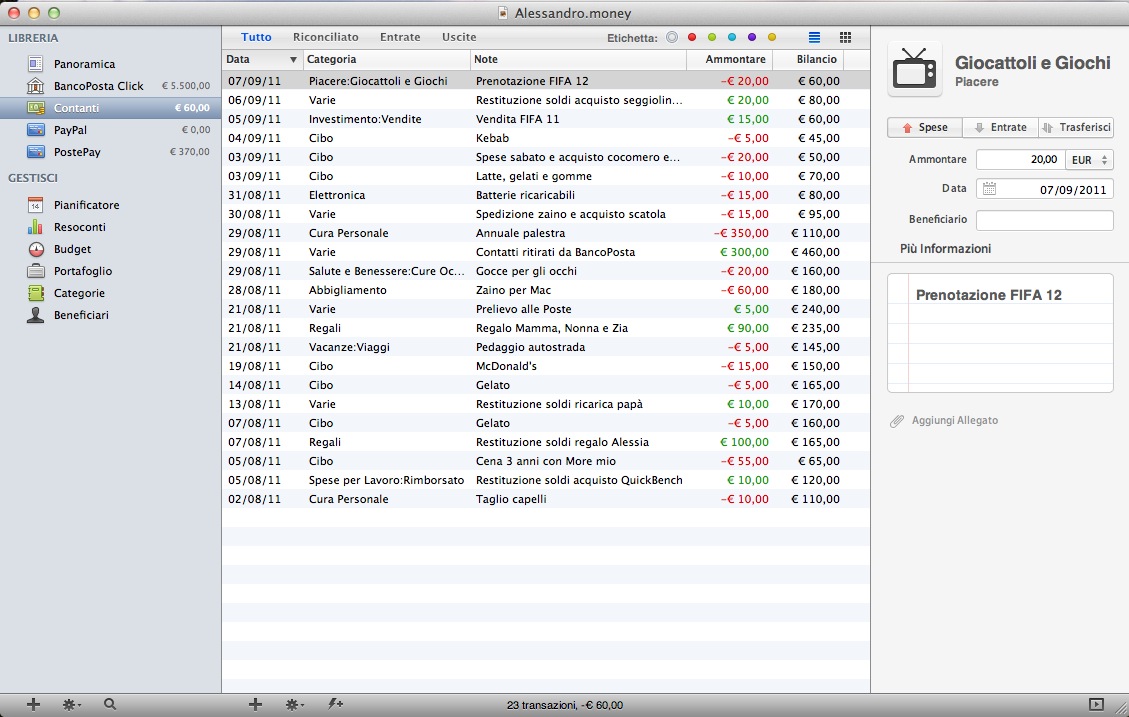
Task: Add new account with sidebar plus icon
Action: (x=33, y=705)
